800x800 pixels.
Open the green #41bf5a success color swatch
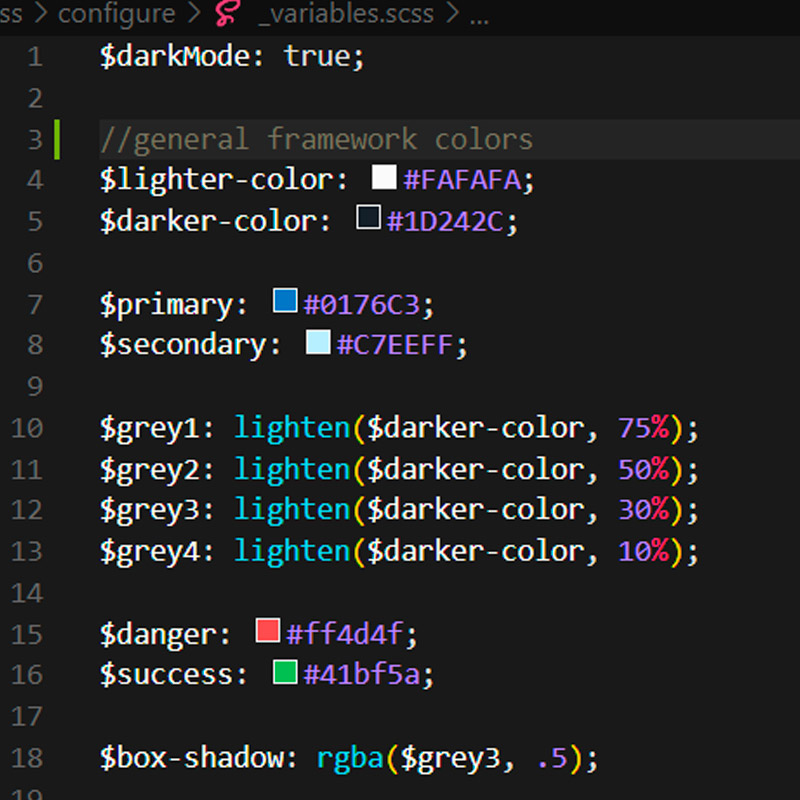pyautogui.click(x=285, y=673)
